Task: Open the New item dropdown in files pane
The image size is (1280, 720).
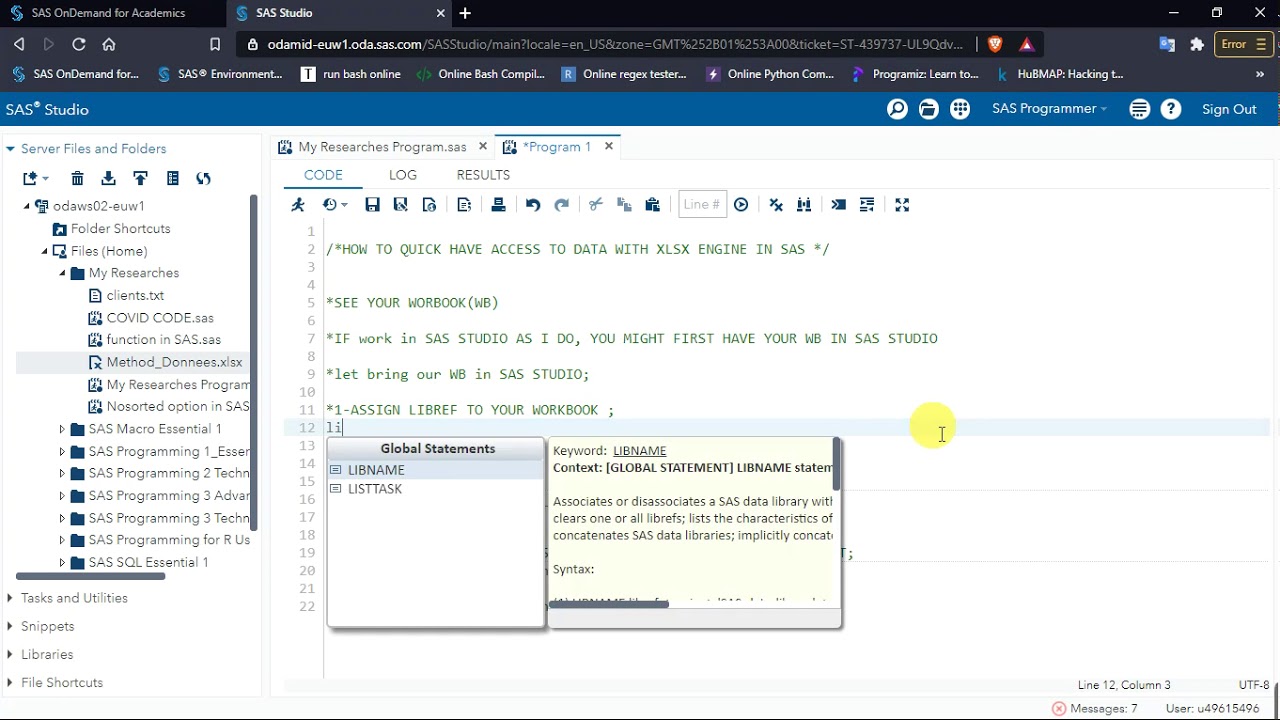Action: [x=36, y=179]
